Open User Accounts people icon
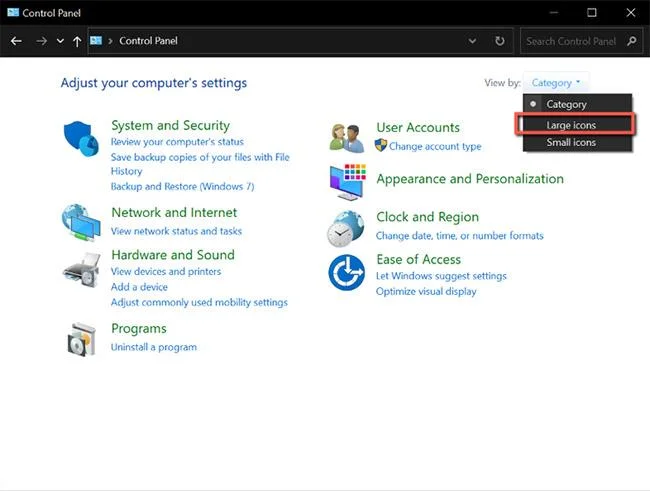This screenshot has height=491, width=650. [347, 138]
